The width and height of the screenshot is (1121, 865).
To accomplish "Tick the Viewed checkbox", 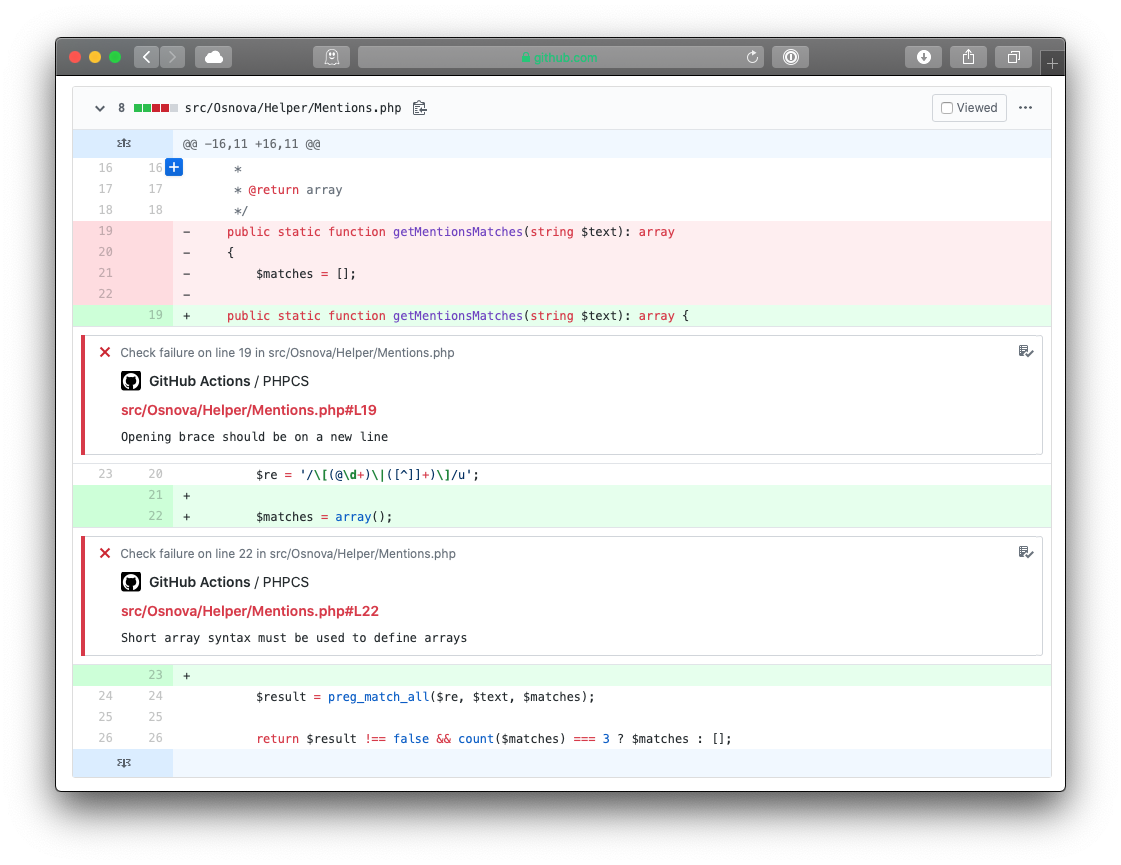I will [x=947, y=108].
